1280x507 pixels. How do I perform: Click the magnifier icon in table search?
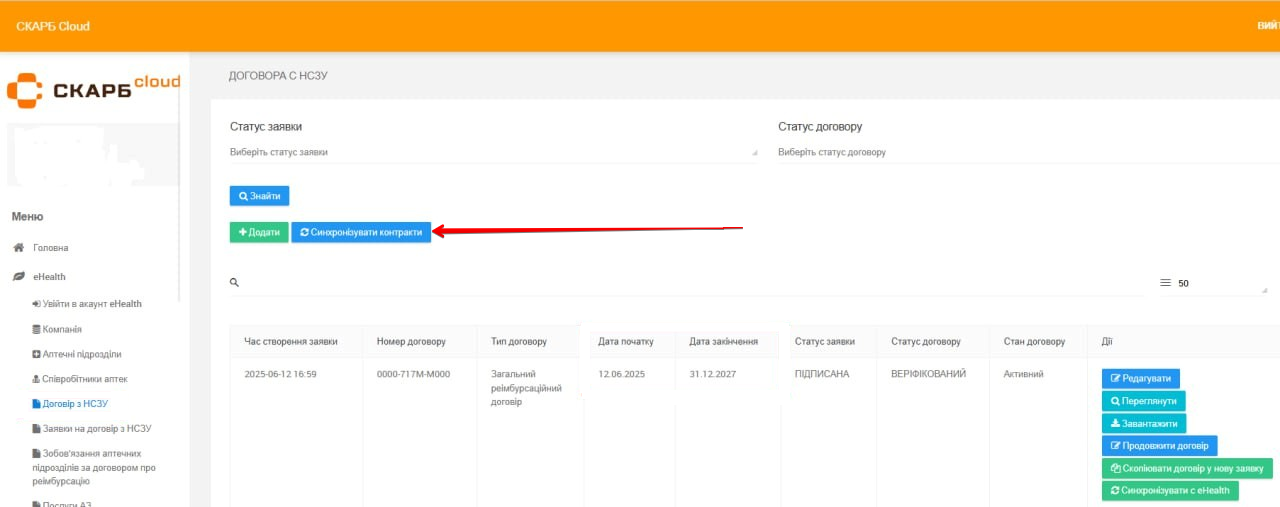point(235,283)
